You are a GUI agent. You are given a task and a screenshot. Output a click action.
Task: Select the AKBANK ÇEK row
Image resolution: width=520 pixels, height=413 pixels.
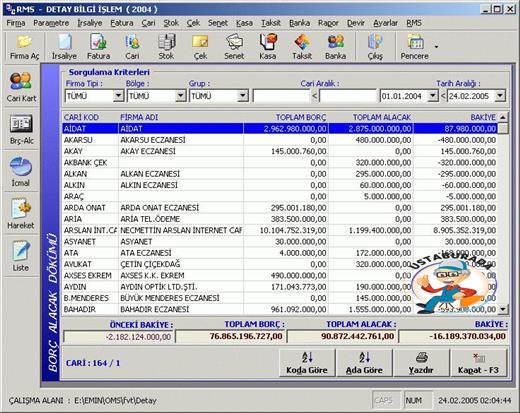point(280,163)
